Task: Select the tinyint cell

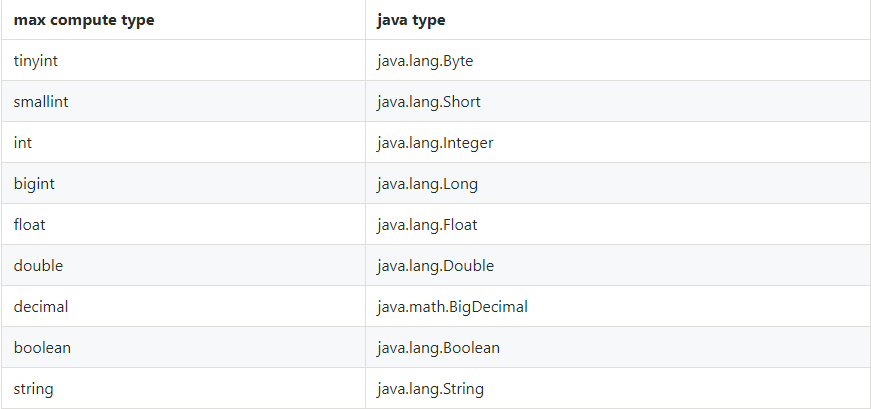Action: pyautogui.click(x=183, y=60)
